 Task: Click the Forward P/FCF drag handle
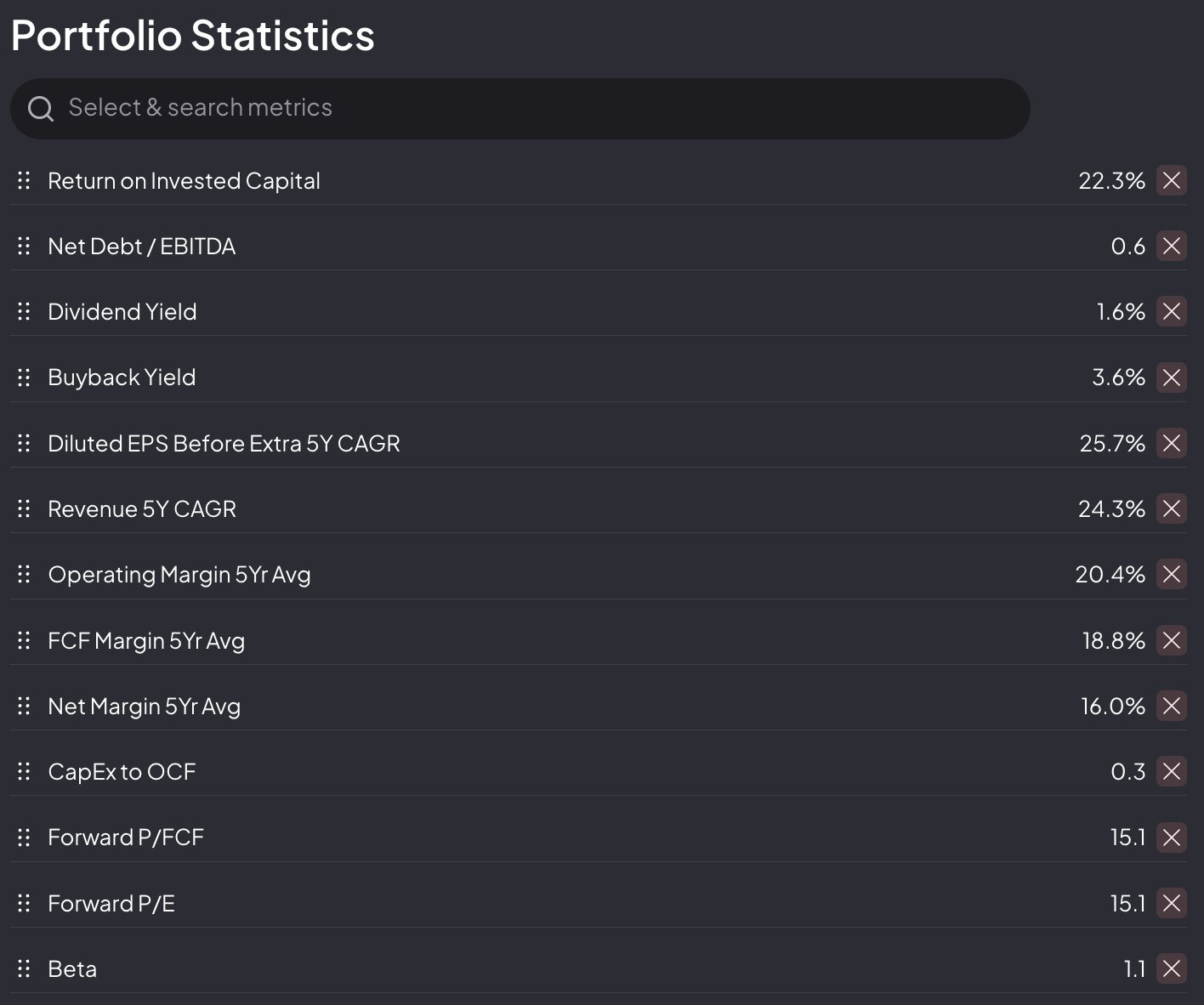pos(24,837)
